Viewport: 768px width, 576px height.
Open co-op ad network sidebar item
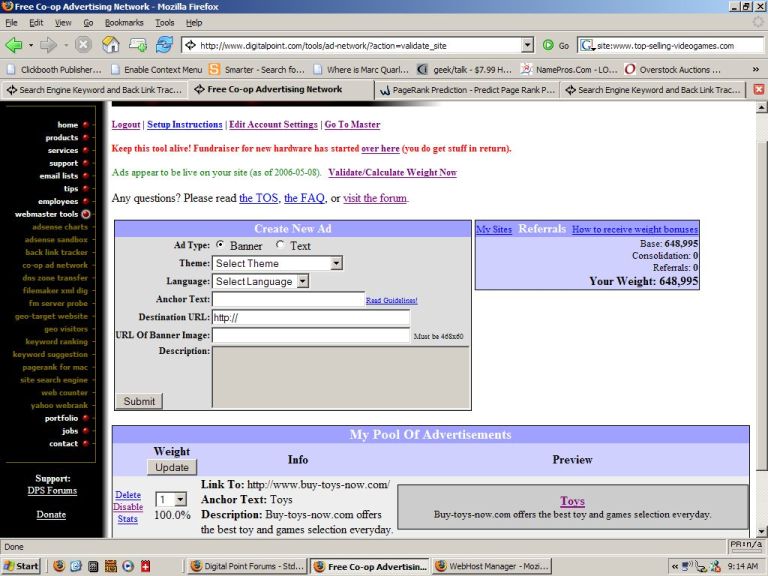pos(55,265)
